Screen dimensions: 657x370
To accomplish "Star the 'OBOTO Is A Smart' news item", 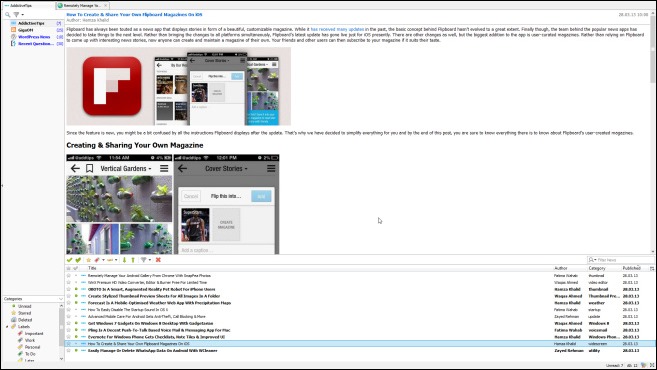I will (x=69, y=289).
